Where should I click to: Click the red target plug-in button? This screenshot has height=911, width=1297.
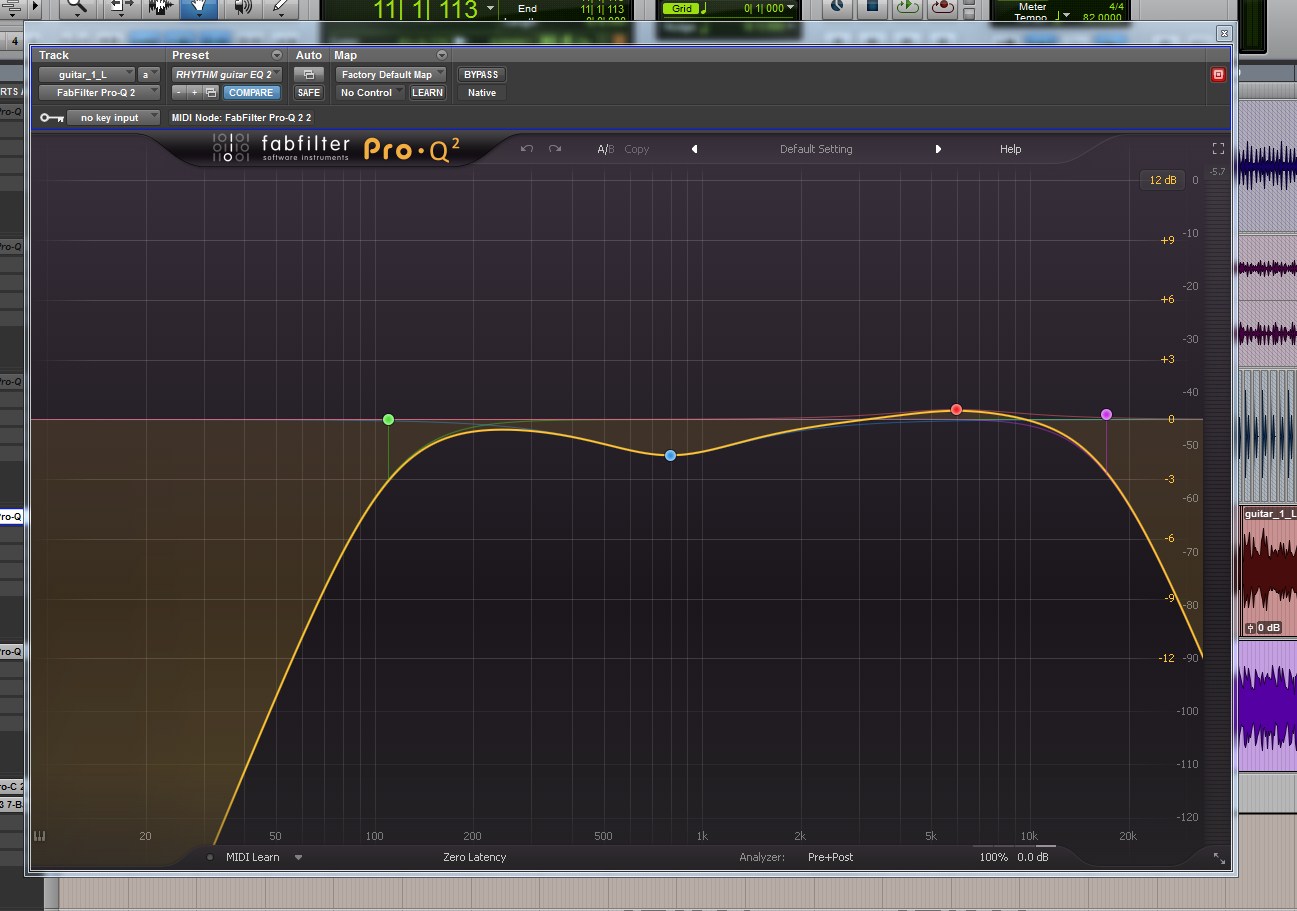1218,74
